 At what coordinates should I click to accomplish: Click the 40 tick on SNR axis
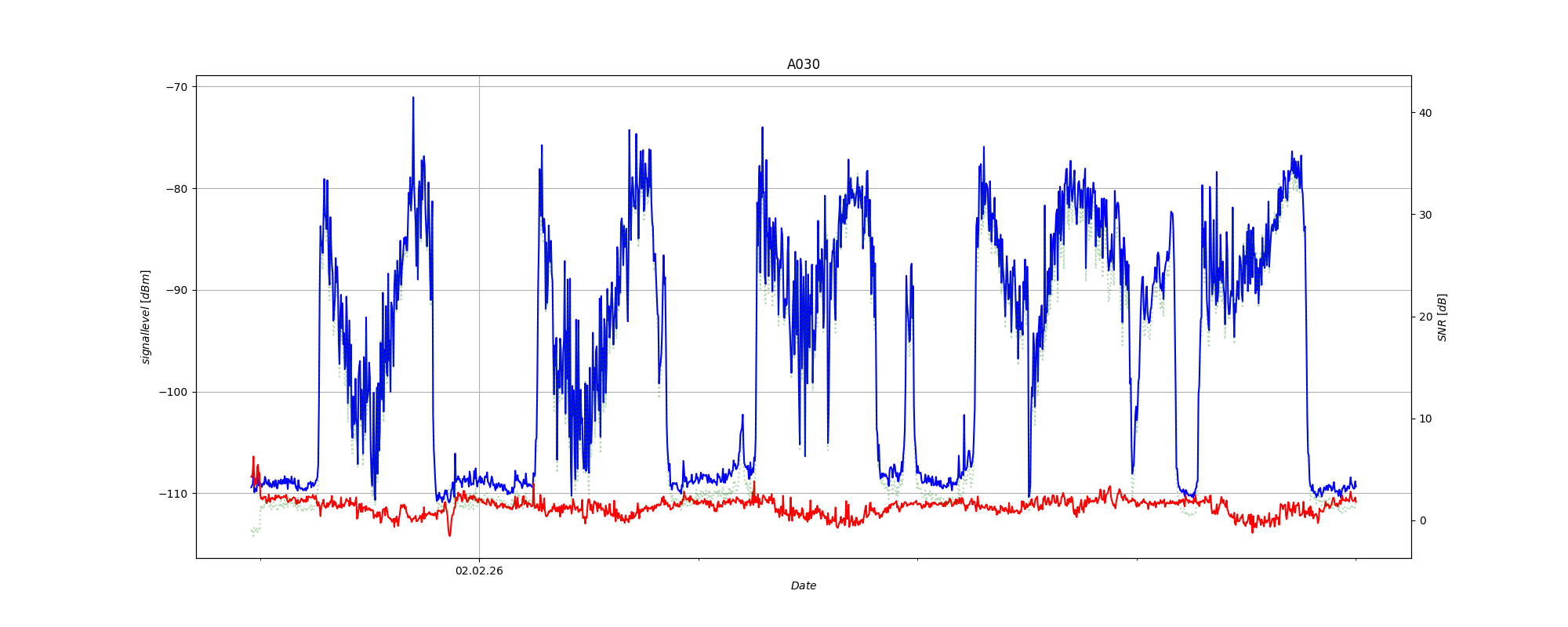point(1425,113)
